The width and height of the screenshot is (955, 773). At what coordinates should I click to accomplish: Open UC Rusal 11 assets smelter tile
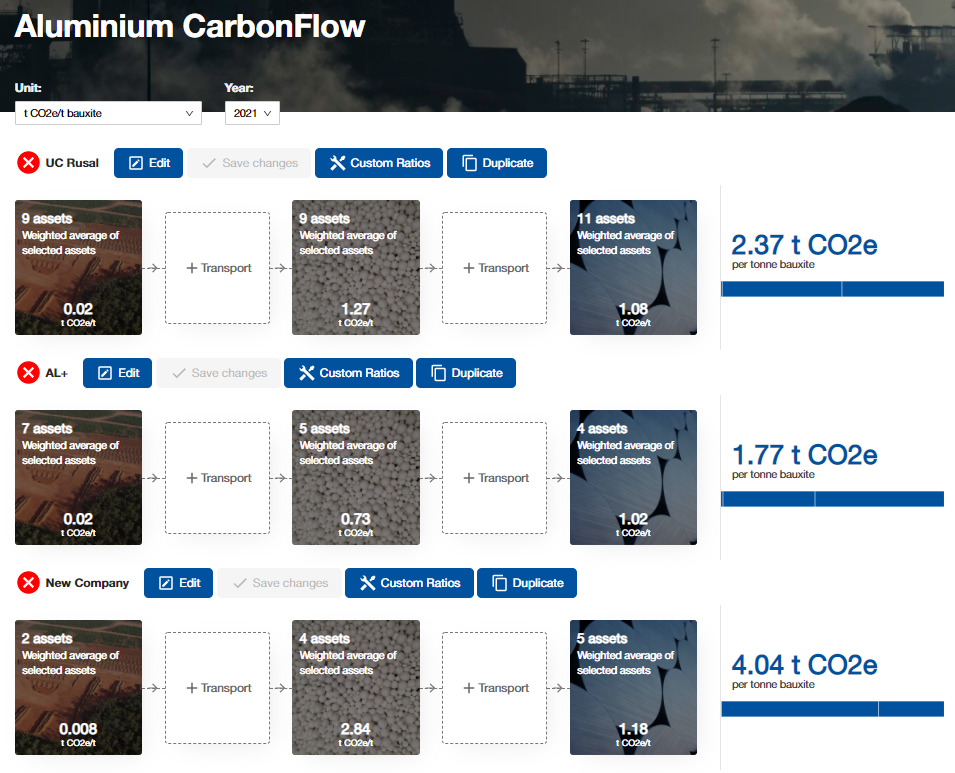point(633,267)
